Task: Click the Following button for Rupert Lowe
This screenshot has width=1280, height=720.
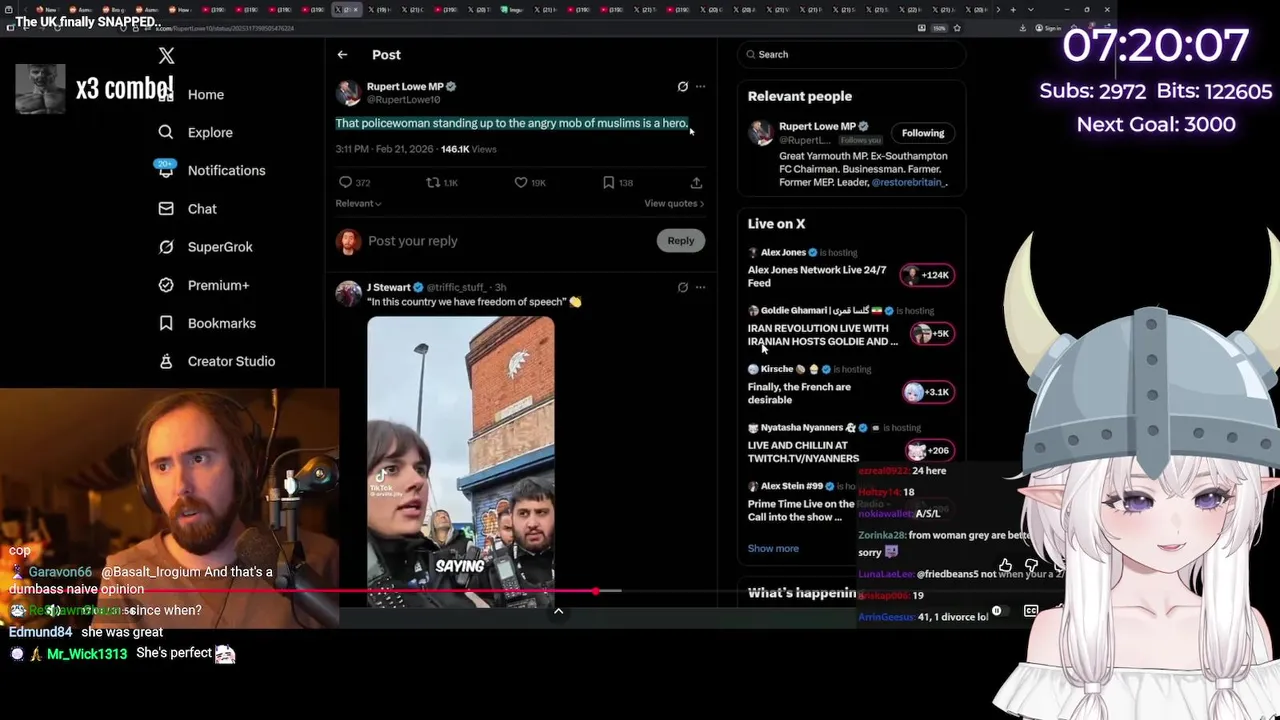Action: [x=923, y=133]
